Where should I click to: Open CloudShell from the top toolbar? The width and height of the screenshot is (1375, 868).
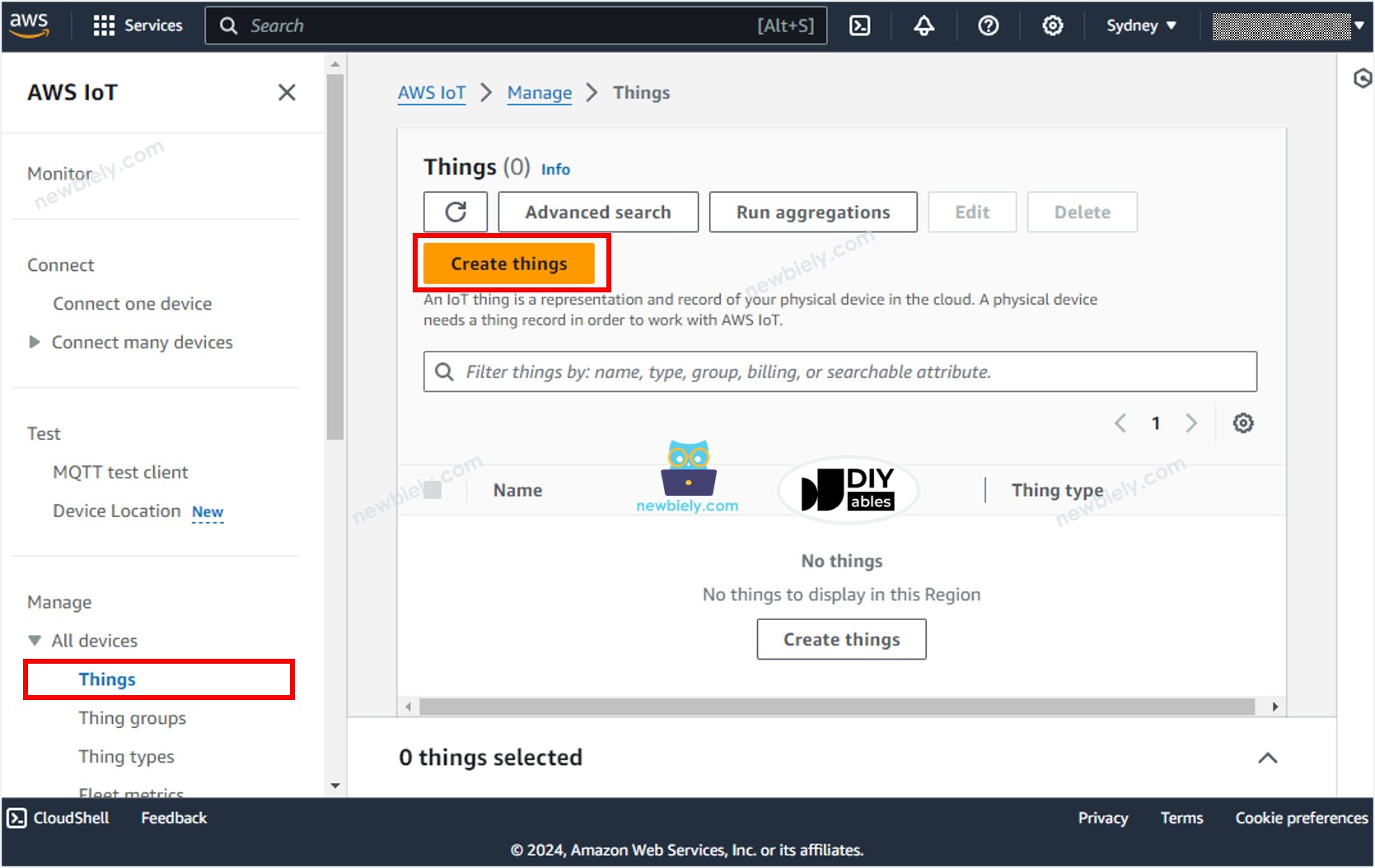(x=859, y=26)
